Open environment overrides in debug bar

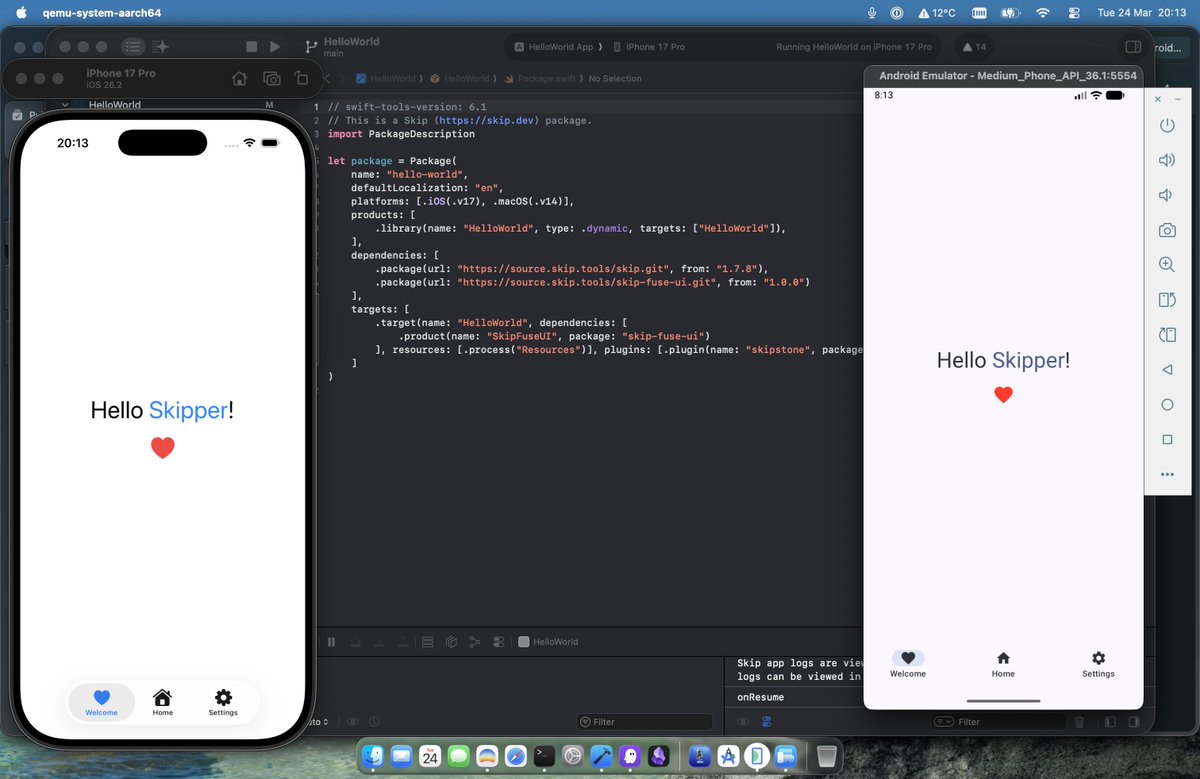coord(497,642)
